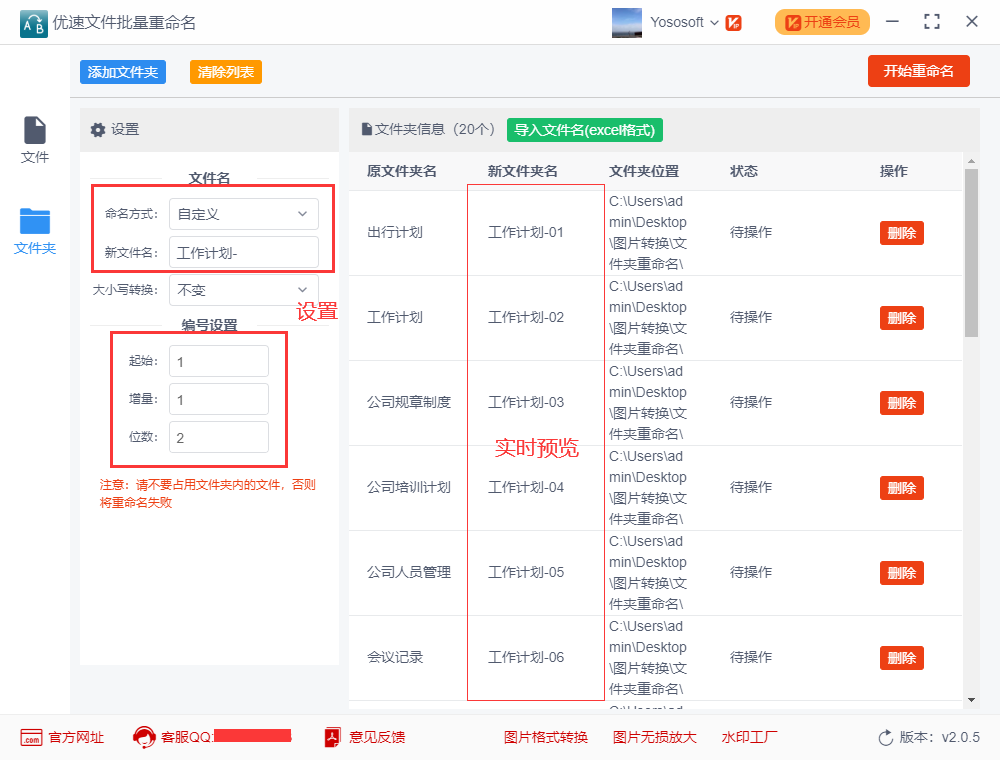The image size is (1000, 760).
Task: Click 导入文件名(excel格式) button
Action: [x=585, y=130]
